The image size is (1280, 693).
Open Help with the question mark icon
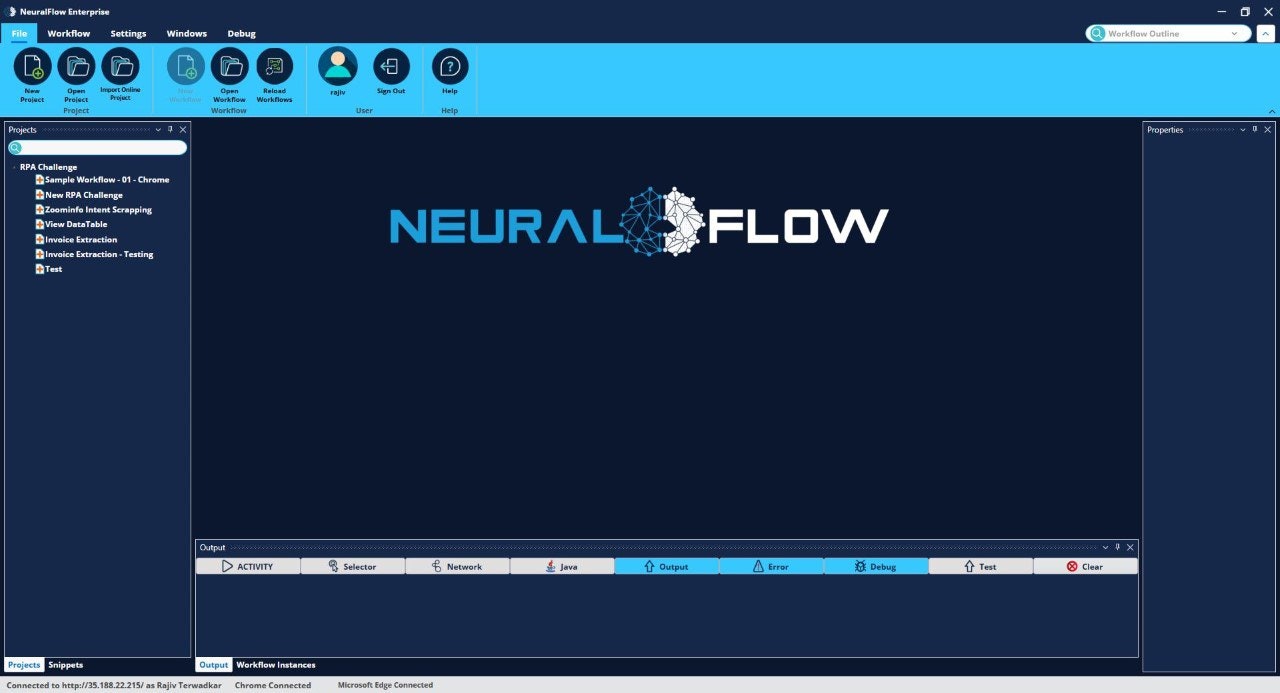coord(450,67)
